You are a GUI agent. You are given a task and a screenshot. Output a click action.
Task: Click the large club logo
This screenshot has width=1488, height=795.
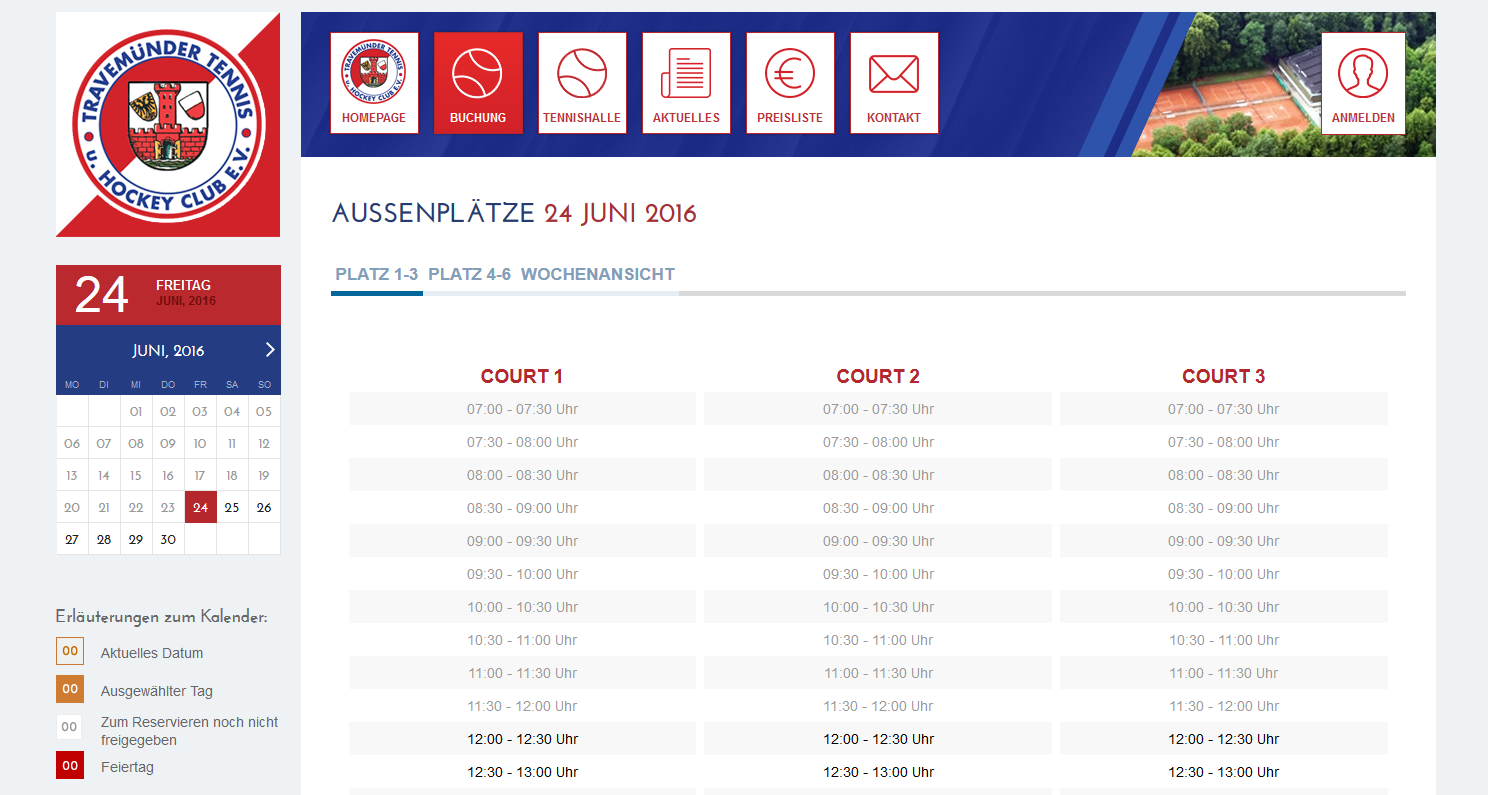168,125
